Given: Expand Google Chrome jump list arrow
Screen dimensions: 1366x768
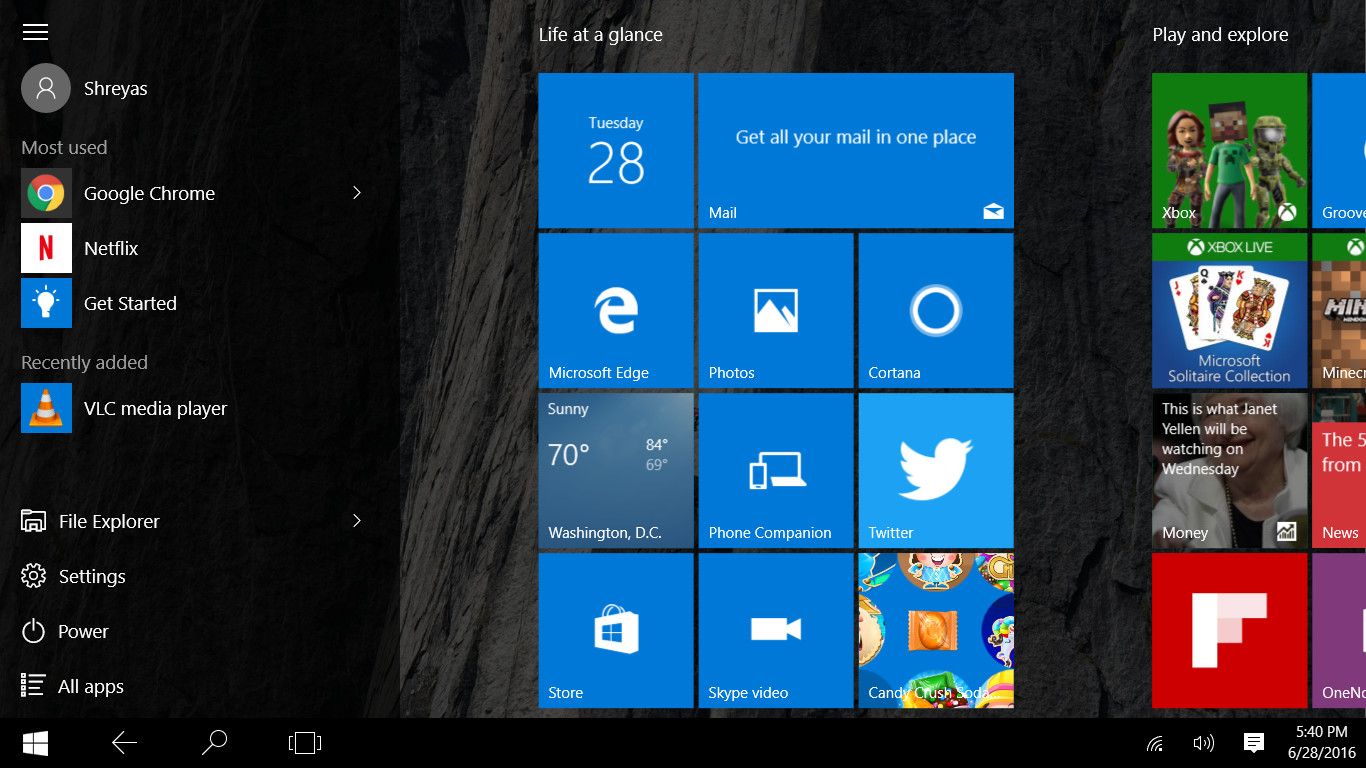Looking at the screenshot, I should 357,192.
